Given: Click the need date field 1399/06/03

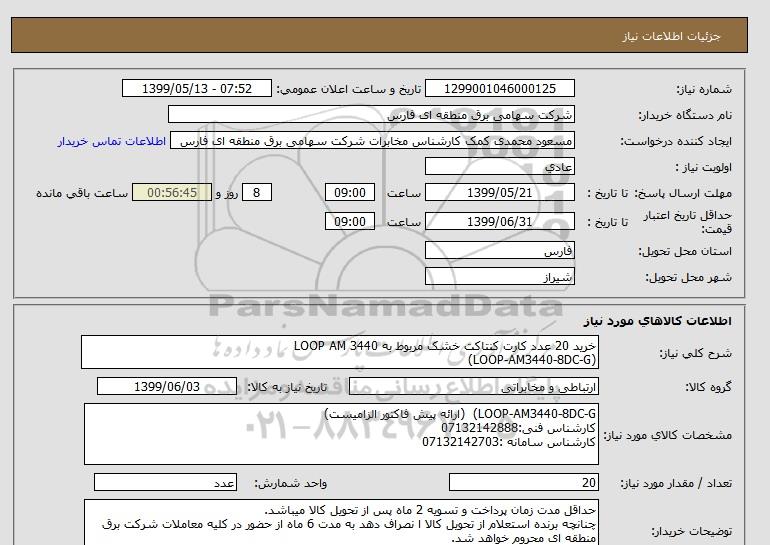Looking at the screenshot, I should click(x=167, y=386).
